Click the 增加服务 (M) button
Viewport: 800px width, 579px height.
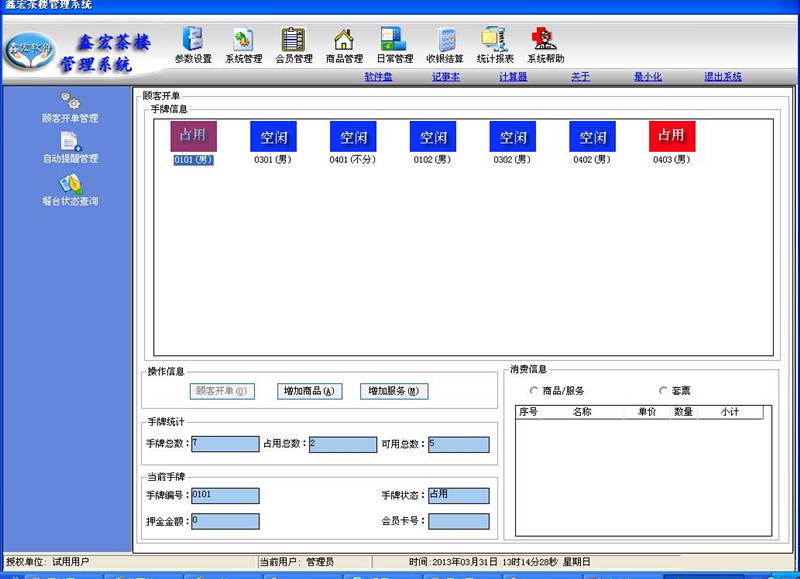(x=394, y=391)
